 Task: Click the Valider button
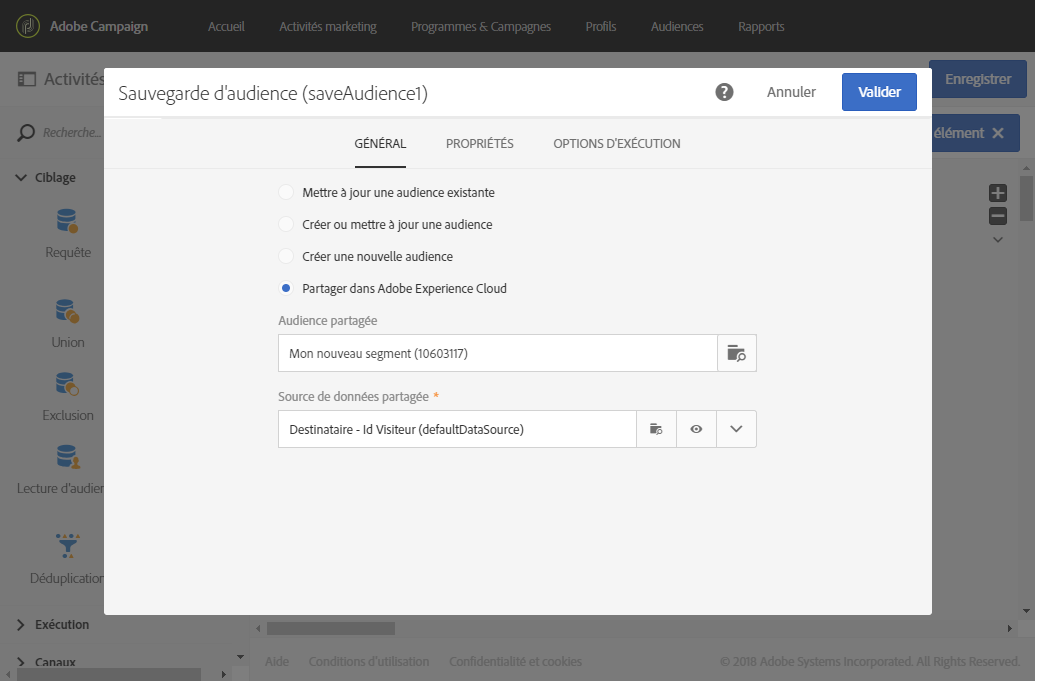[x=879, y=92]
